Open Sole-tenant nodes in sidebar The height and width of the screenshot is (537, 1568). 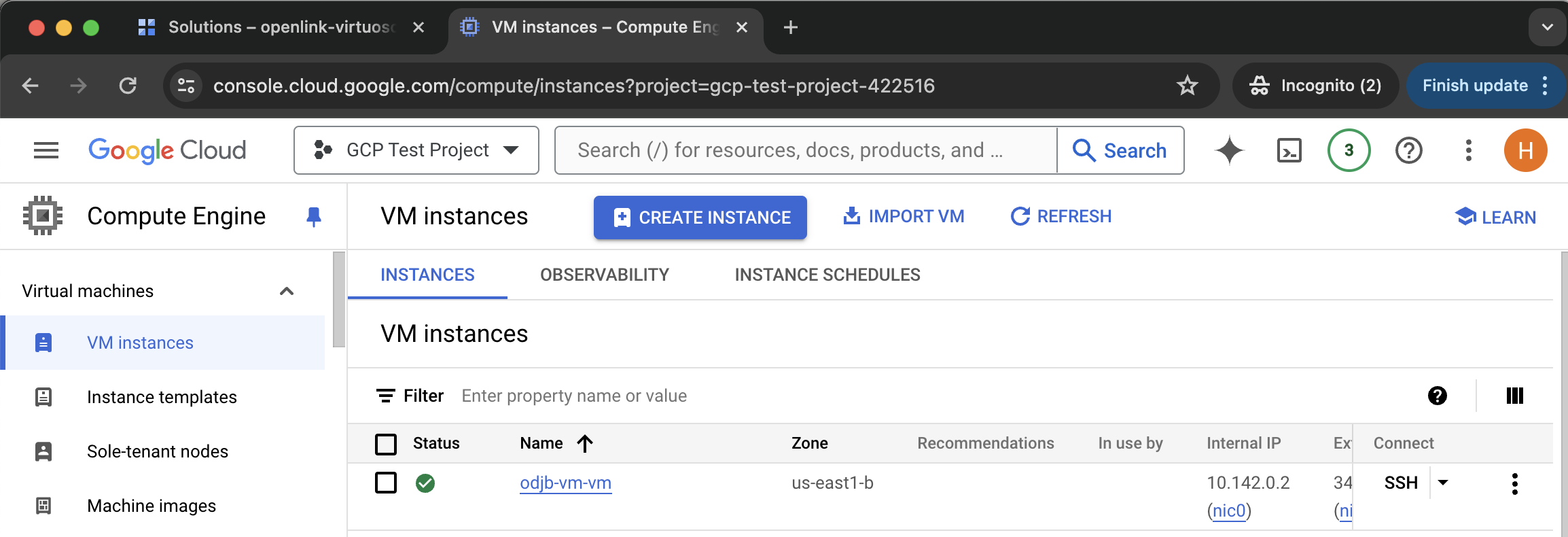(163, 451)
